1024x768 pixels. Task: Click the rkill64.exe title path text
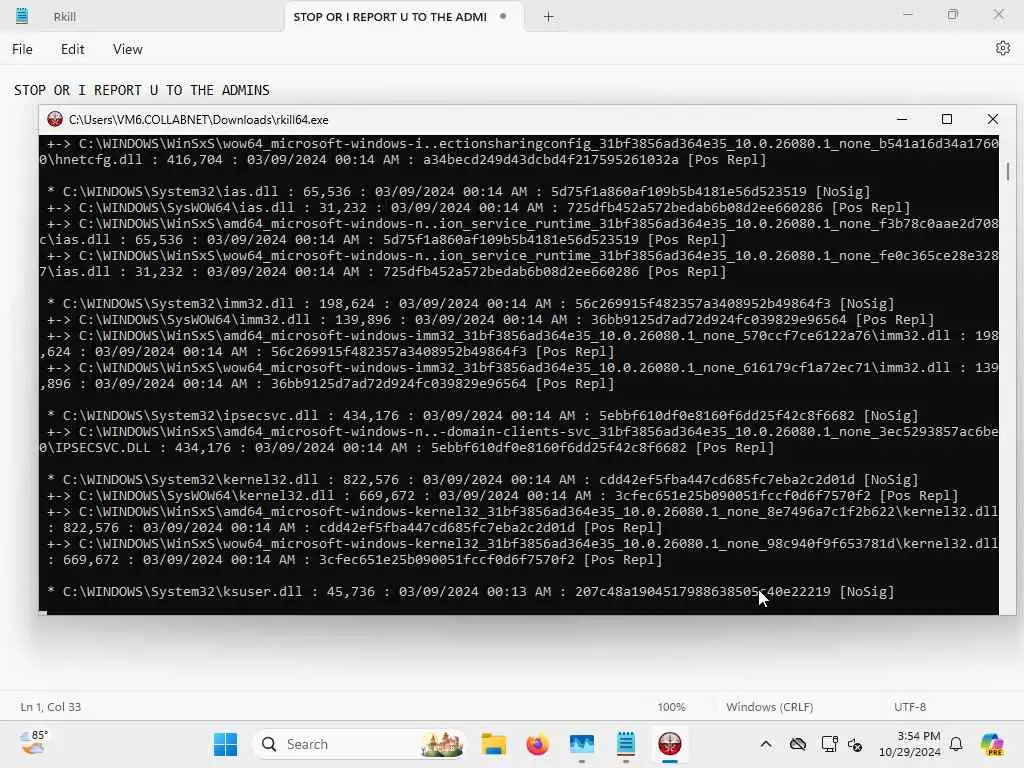point(199,120)
